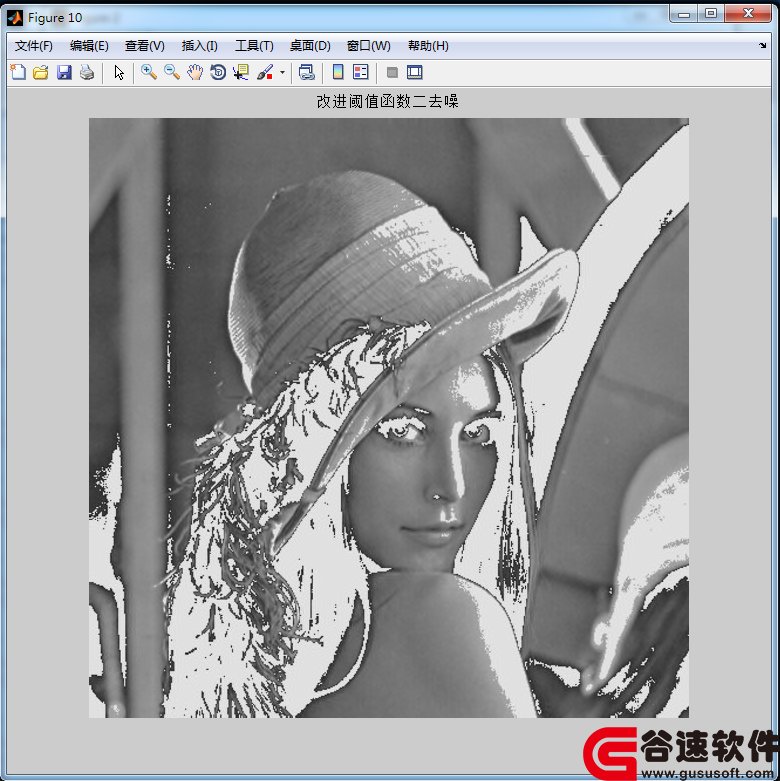Image resolution: width=780 pixels, height=781 pixels.
Task: Click the denoised Lena image in axes
Action: (x=389, y=417)
